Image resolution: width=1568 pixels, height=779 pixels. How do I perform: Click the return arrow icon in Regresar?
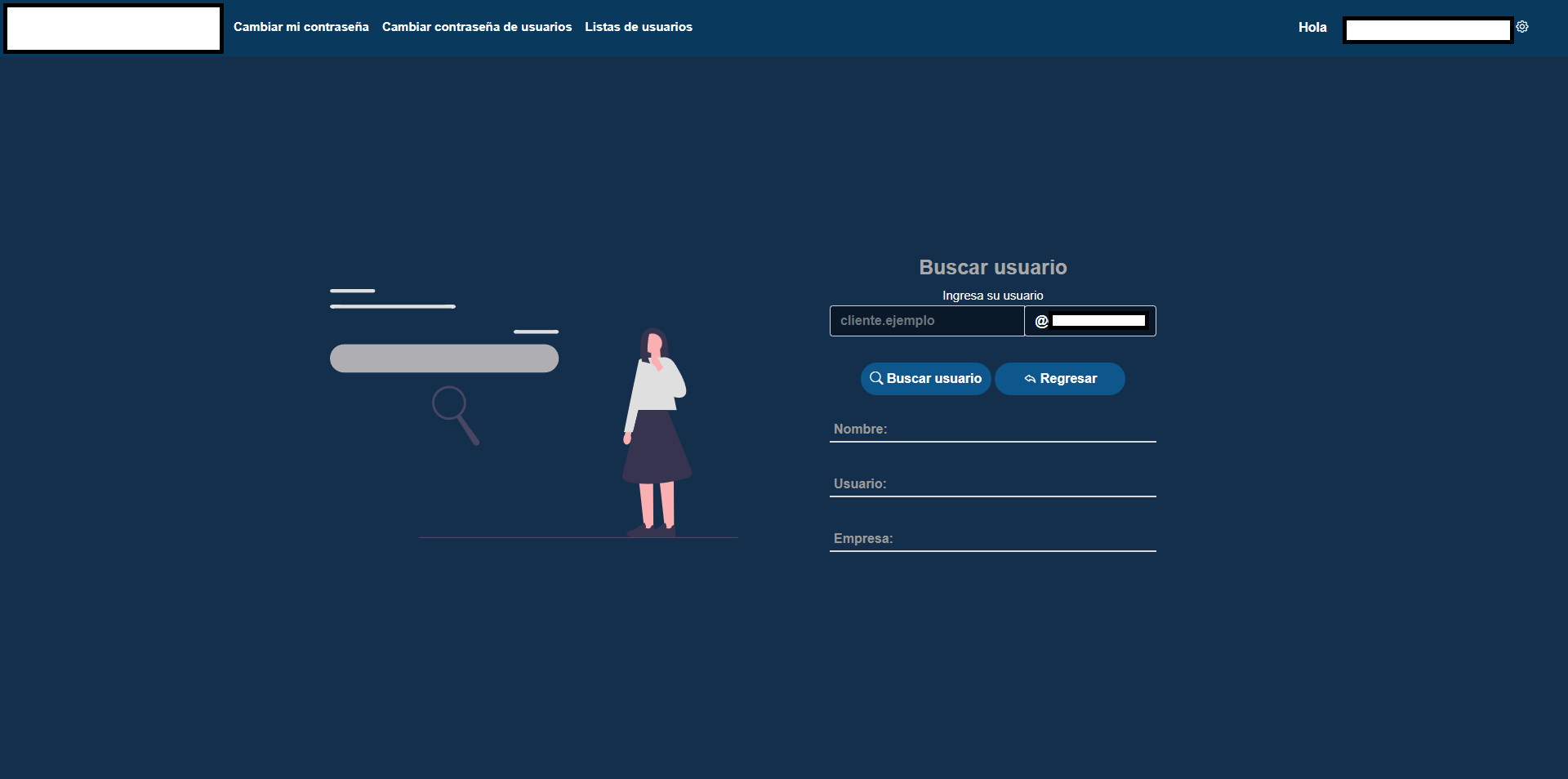1030,379
